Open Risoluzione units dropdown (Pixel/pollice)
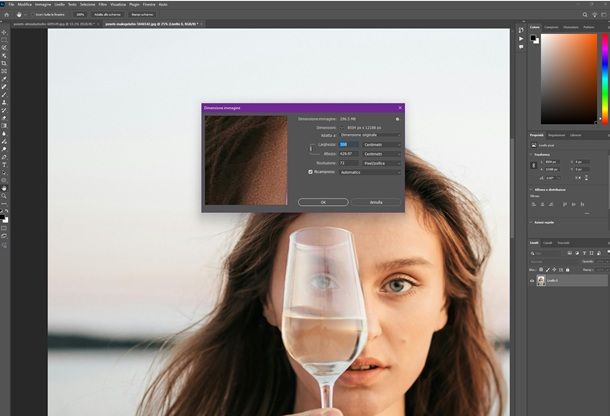This screenshot has width=610, height=416. coord(382,163)
